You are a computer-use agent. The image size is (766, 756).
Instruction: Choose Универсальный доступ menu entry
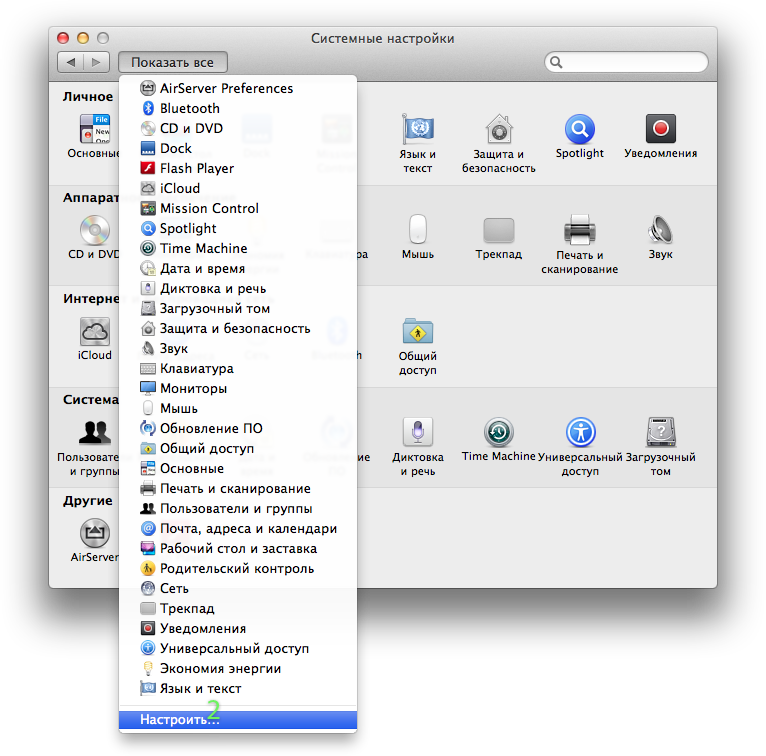click(x=238, y=649)
